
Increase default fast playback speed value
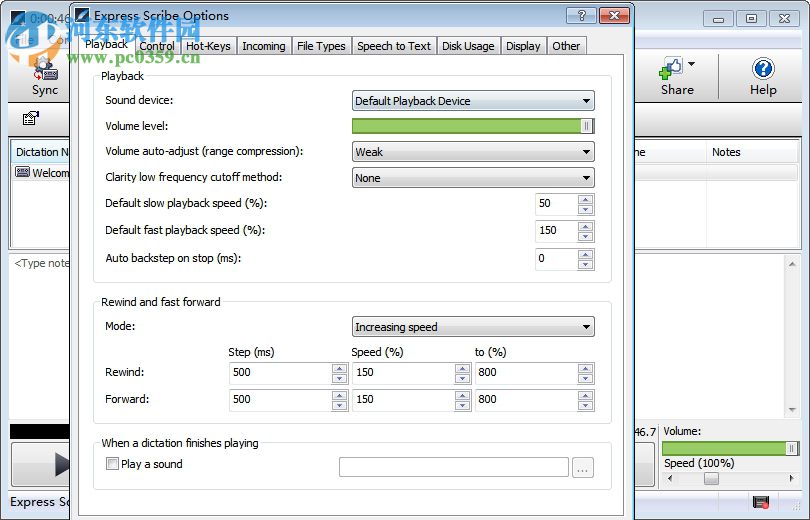(585, 226)
